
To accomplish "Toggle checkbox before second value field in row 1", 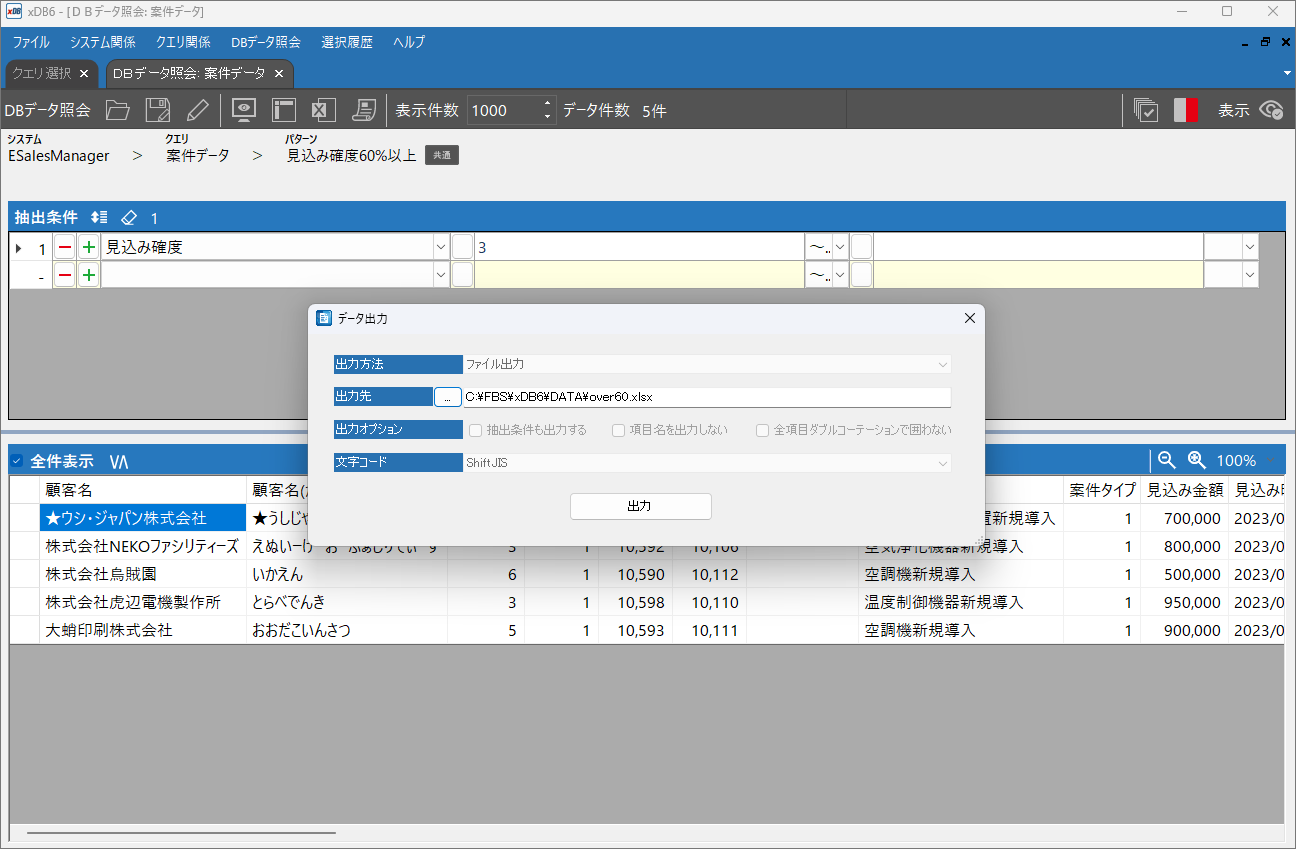I will click(x=861, y=247).
